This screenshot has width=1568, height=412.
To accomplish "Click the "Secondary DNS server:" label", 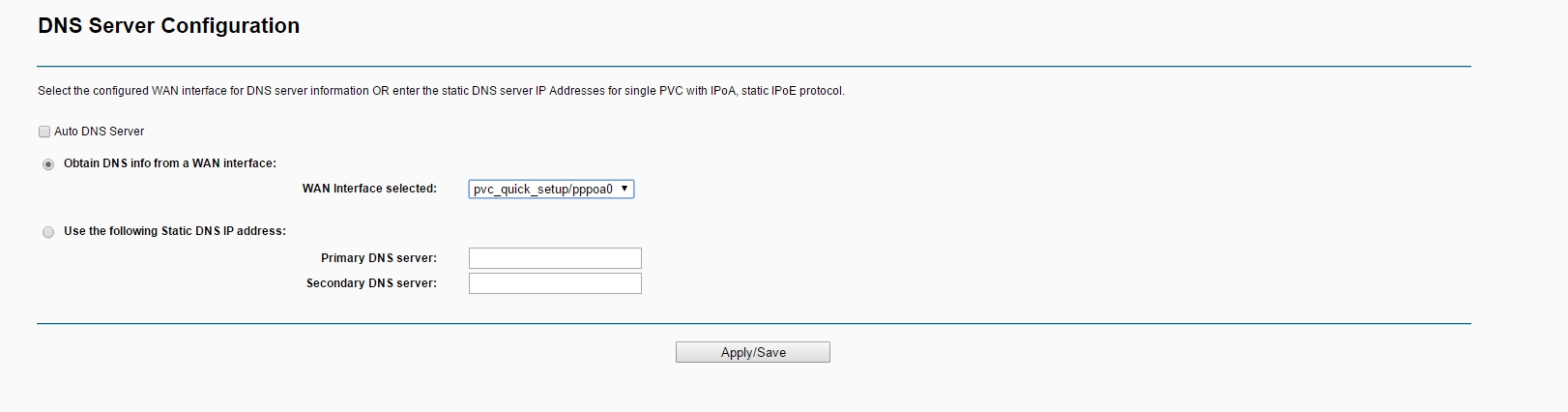I will 371,283.
